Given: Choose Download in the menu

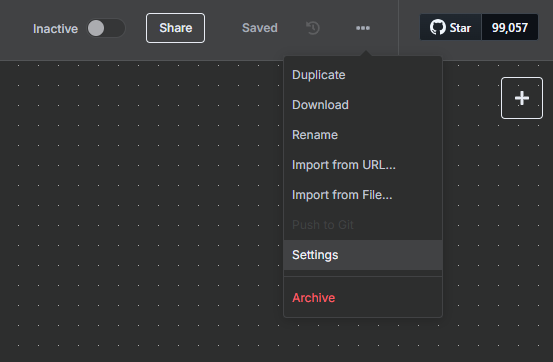Looking at the screenshot, I should pos(363,105).
